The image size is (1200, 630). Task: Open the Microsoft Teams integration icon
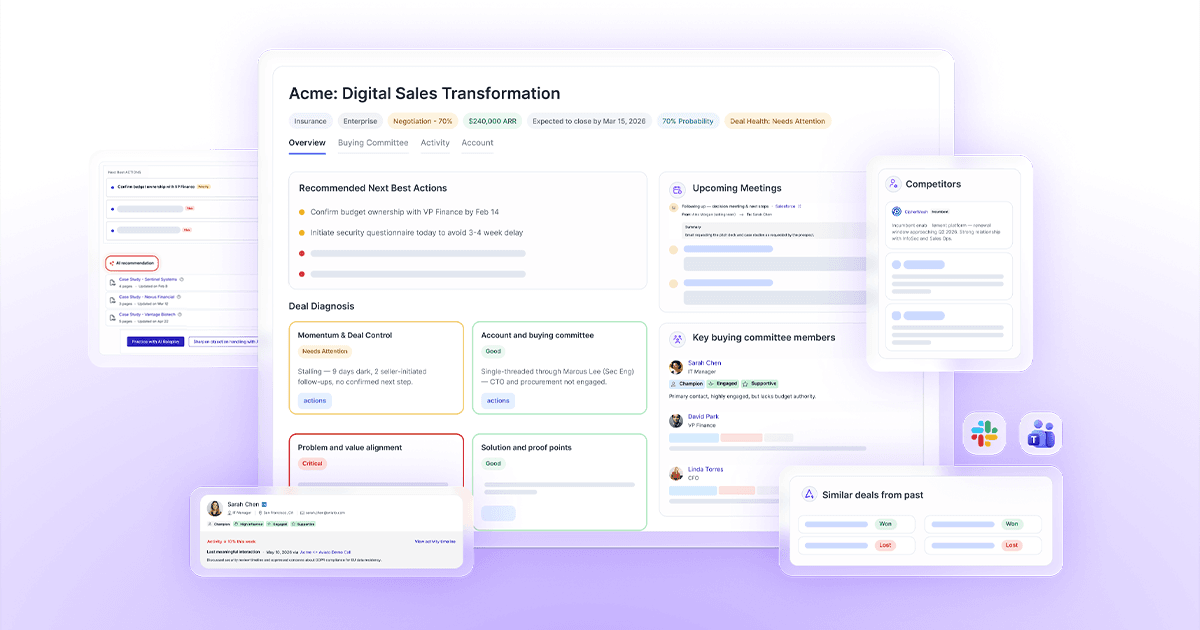point(1041,433)
